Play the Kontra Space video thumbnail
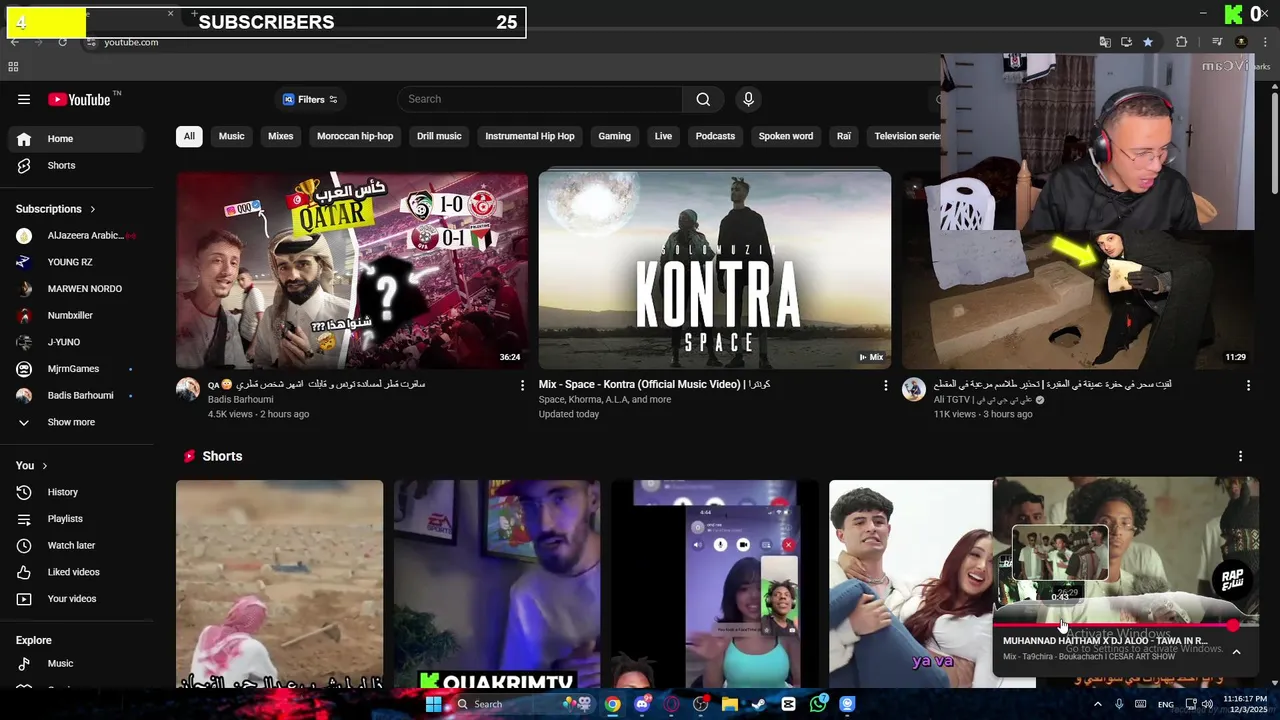 [x=714, y=270]
